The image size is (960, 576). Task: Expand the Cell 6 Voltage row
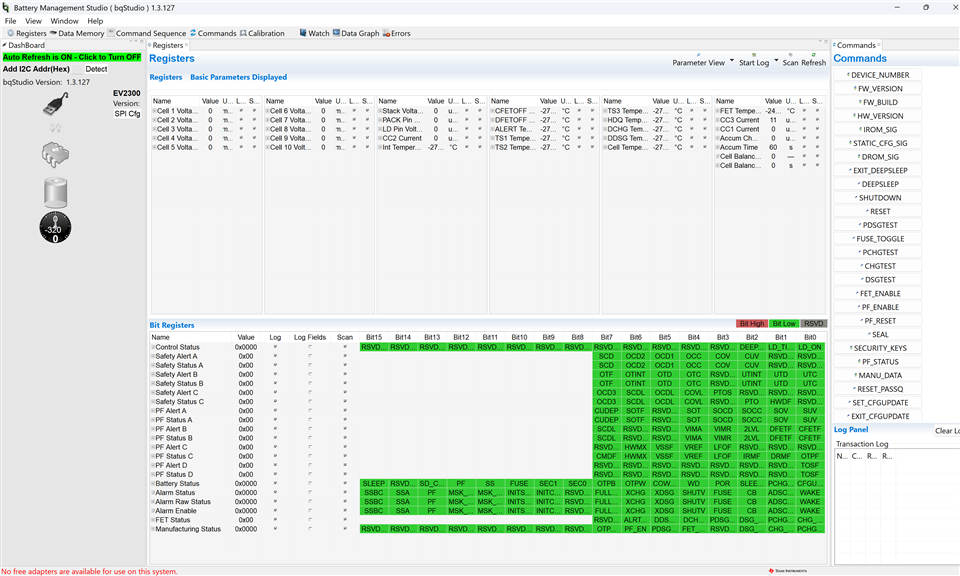(x=267, y=111)
